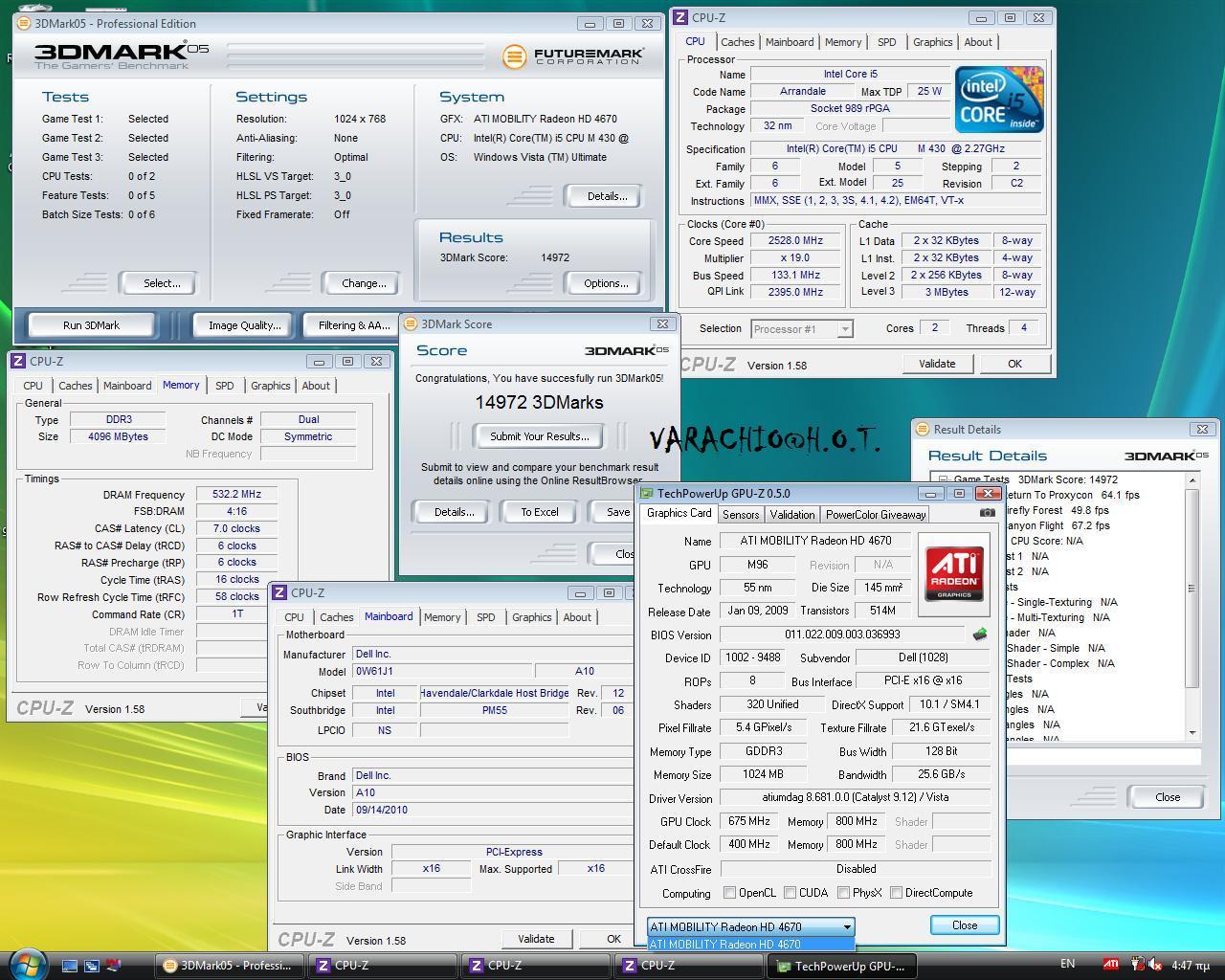This screenshot has height=980, width=1225.
Task: Toggle the OpenCL checkbox in GPU-Z
Action: 729,893
